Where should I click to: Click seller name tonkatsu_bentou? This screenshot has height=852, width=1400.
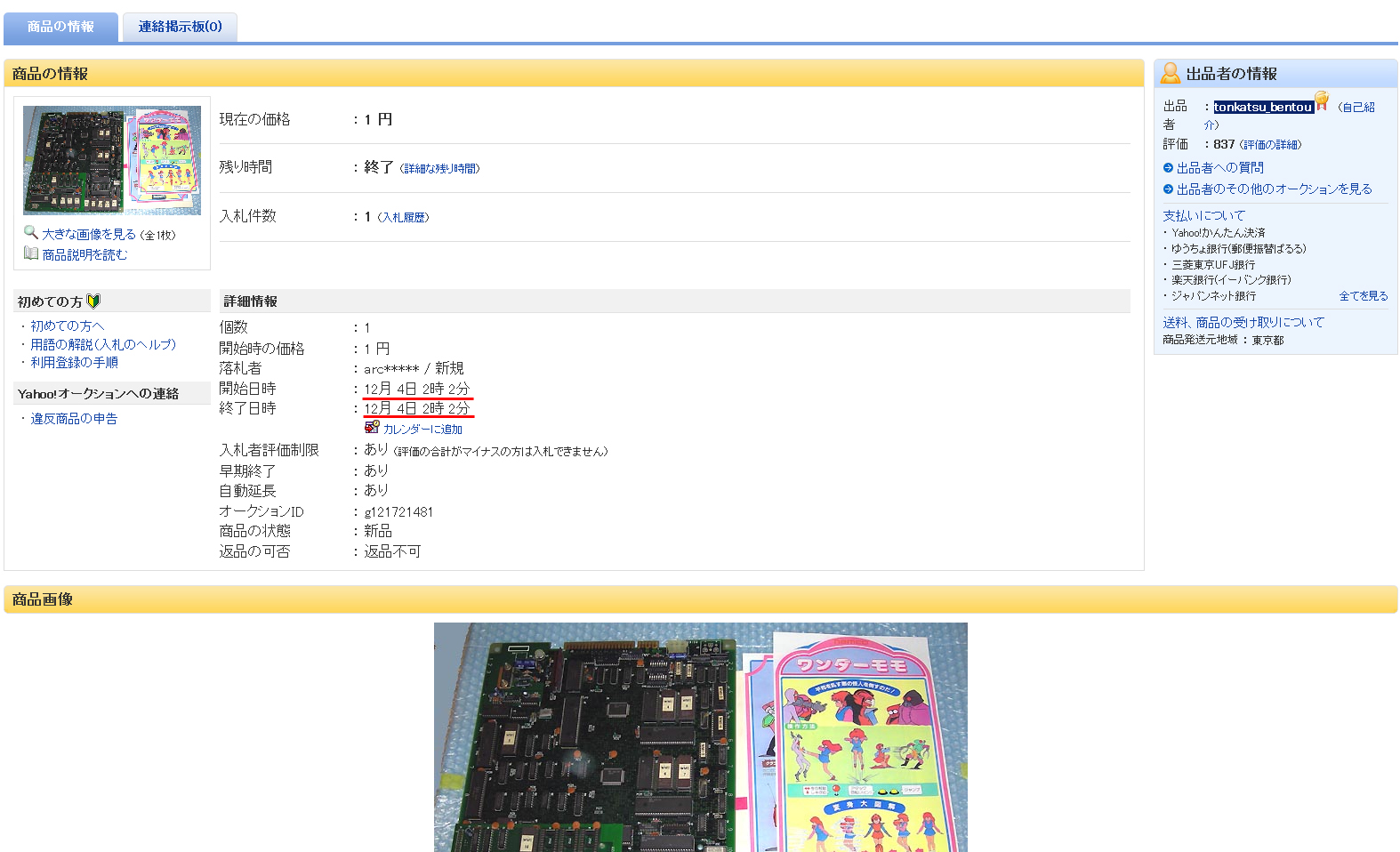1263,107
